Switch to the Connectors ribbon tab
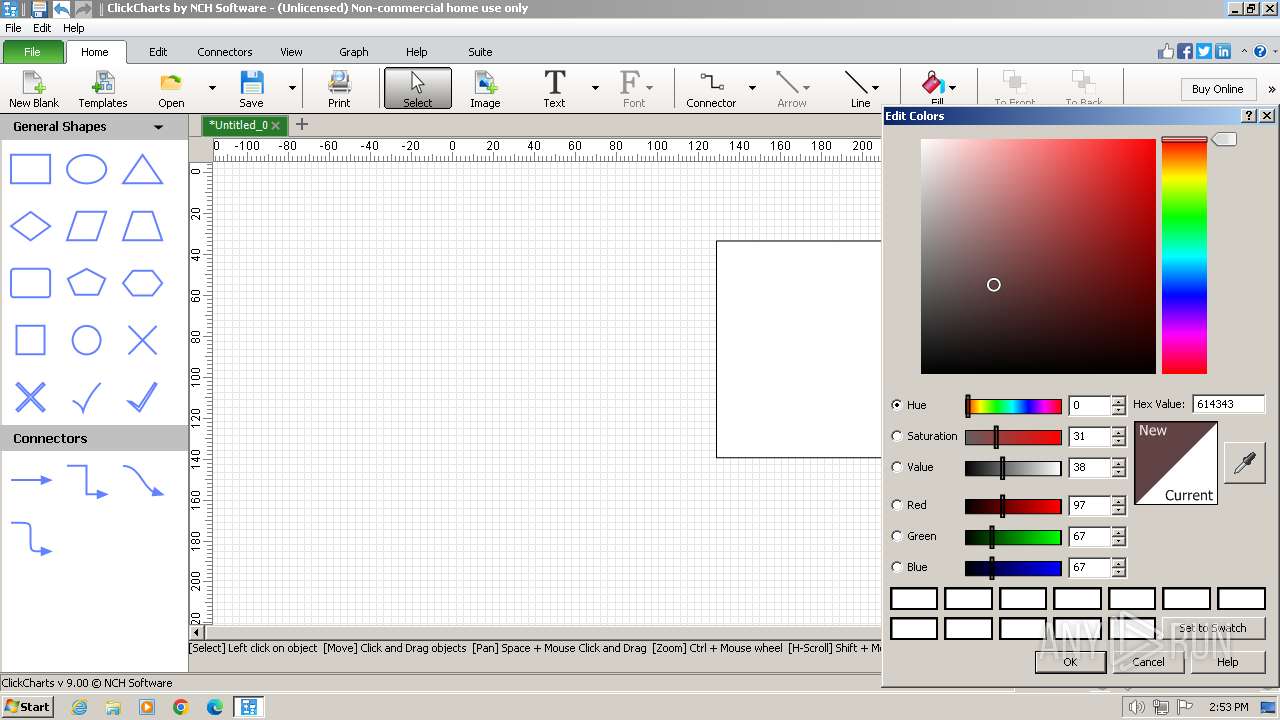 click(225, 52)
